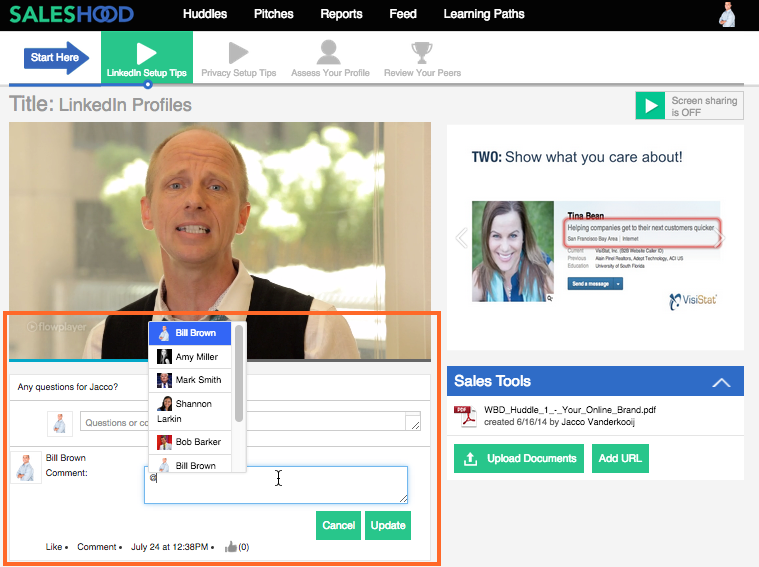Open Learning Paths menu

(x=484, y=14)
